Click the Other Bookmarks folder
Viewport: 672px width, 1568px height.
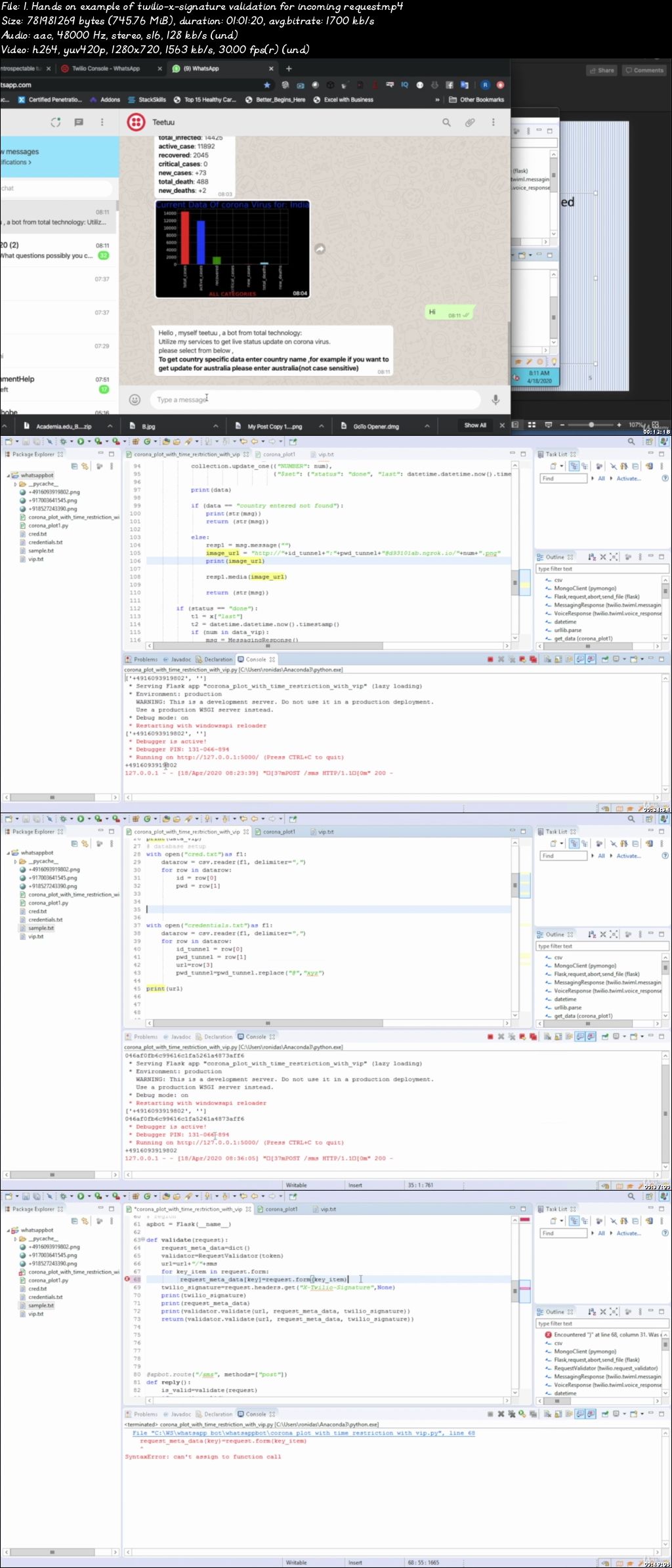pyautogui.click(x=476, y=100)
